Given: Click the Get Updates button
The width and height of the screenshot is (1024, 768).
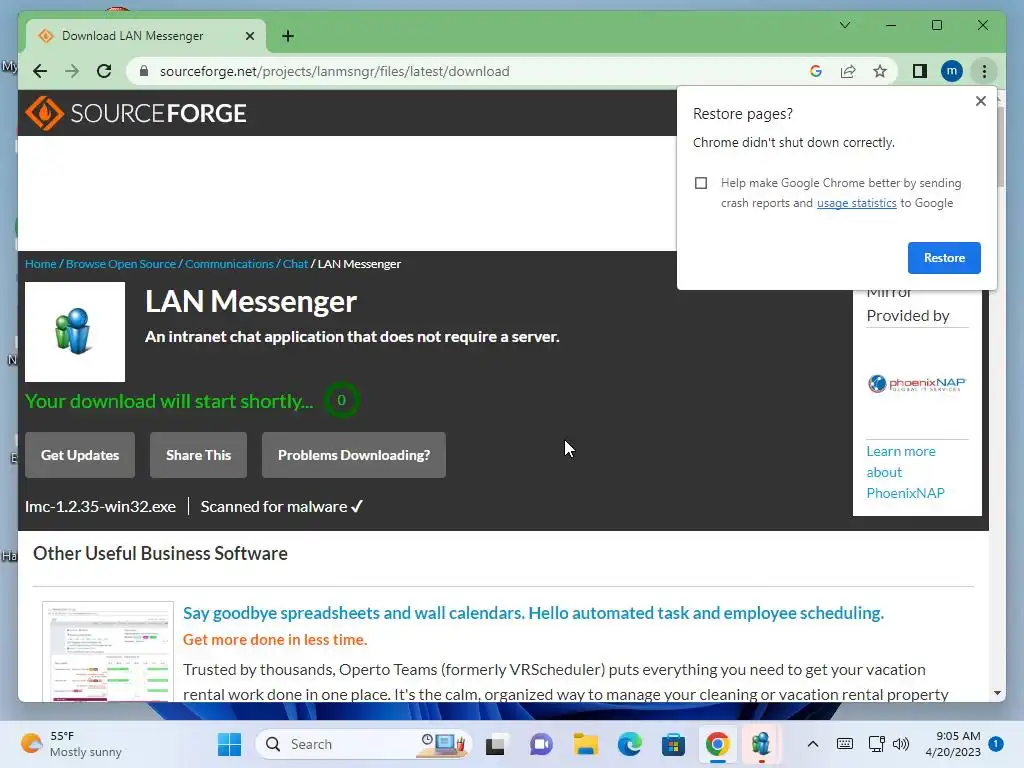Looking at the screenshot, I should click(x=80, y=455).
